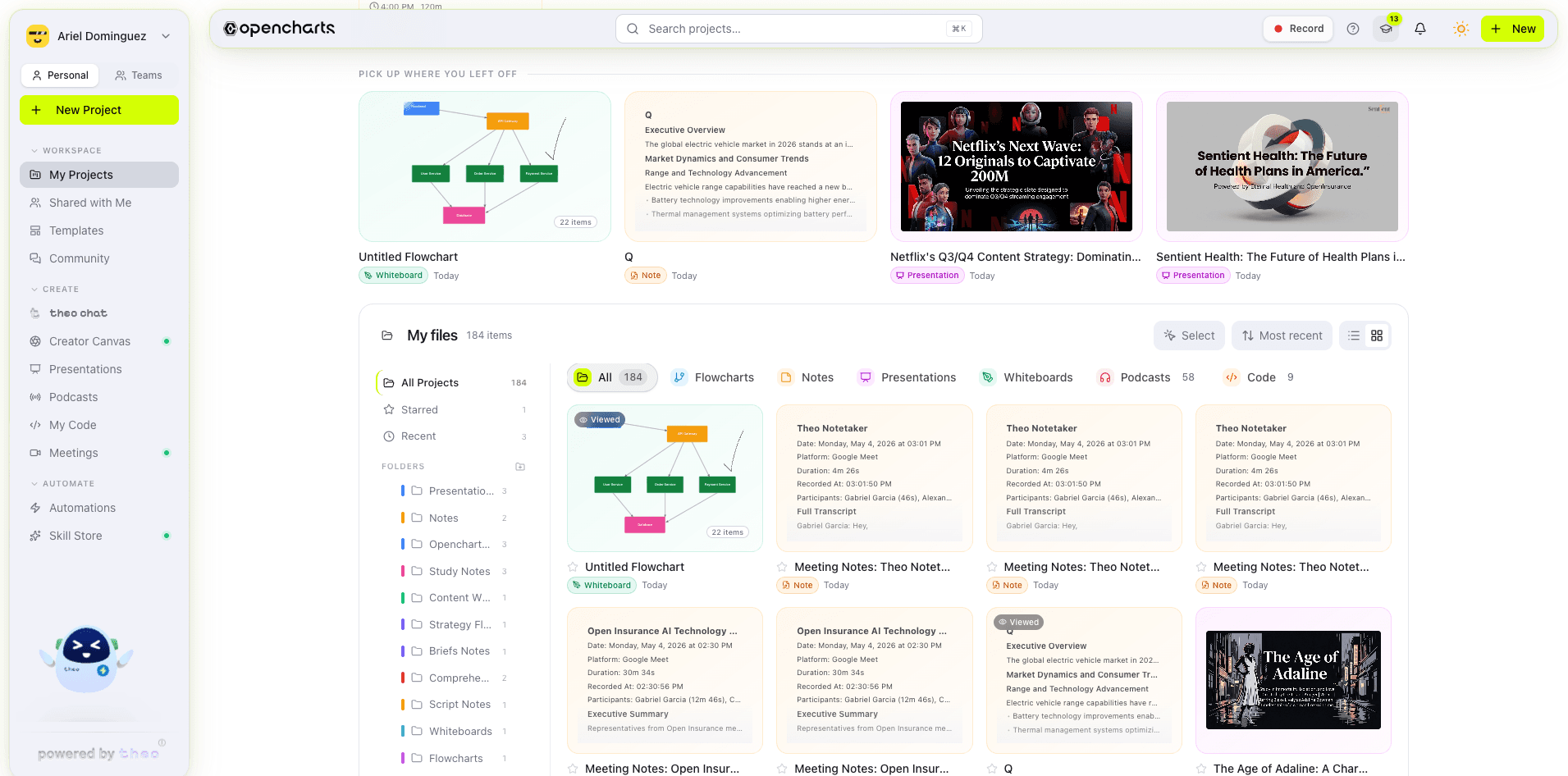Open Presentations in the sidebar

[x=99, y=369]
